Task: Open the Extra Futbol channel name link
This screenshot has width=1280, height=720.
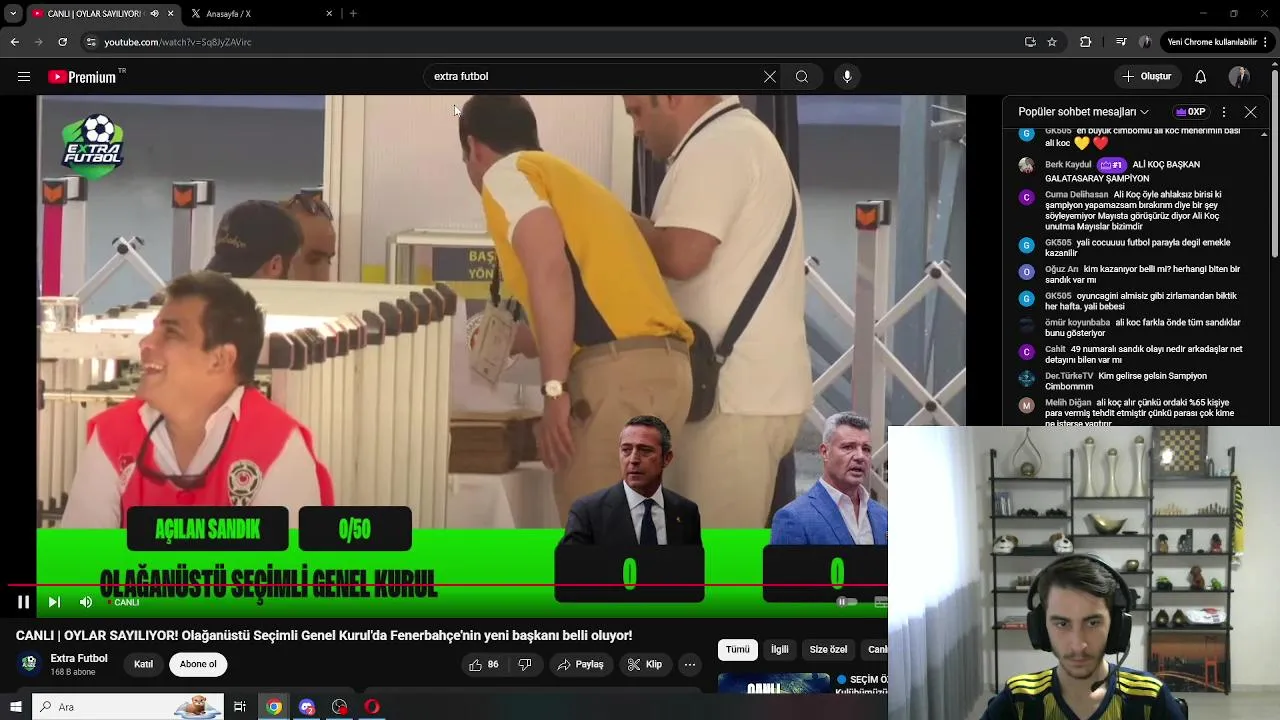Action: [x=79, y=658]
